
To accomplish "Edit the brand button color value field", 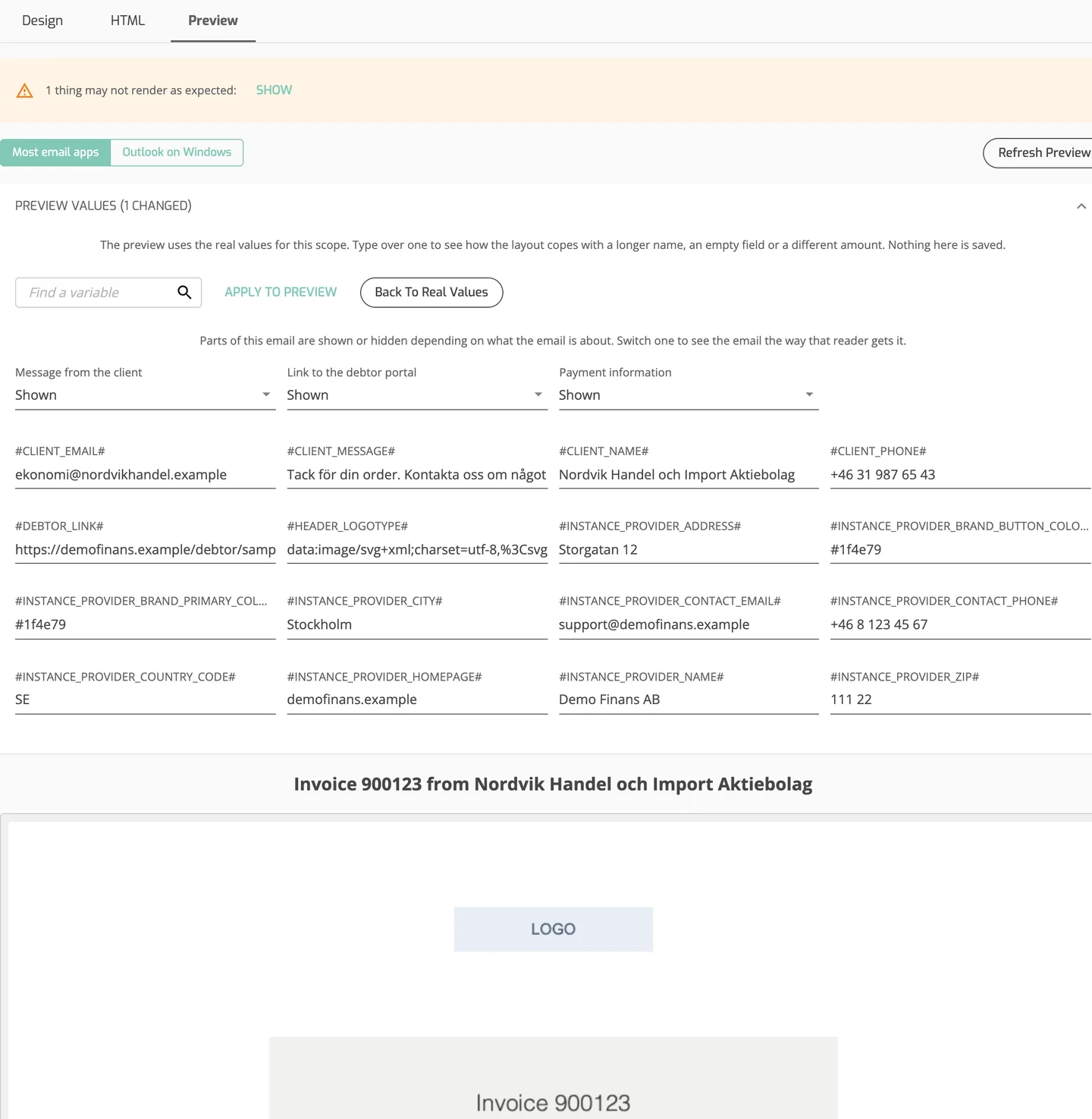I will tap(960, 549).
